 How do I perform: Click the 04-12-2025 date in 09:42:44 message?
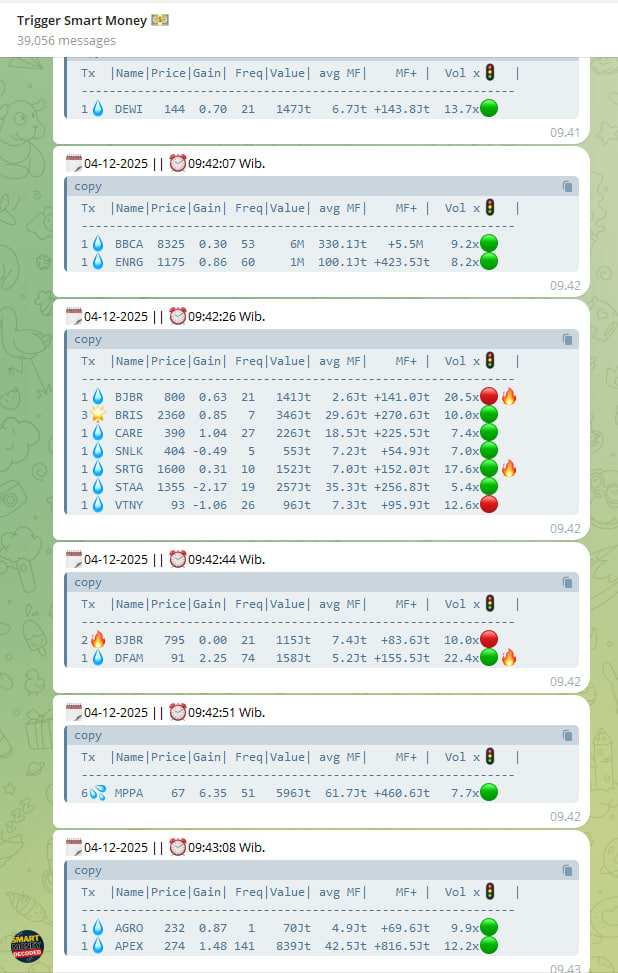116,559
